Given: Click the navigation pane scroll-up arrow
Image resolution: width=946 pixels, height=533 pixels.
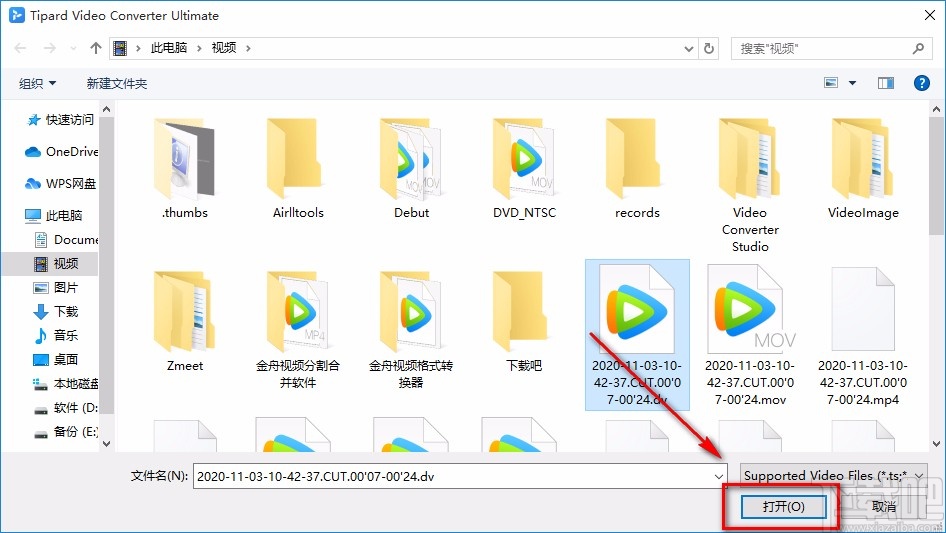Looking at the screenshot, I should click(107, 109).
